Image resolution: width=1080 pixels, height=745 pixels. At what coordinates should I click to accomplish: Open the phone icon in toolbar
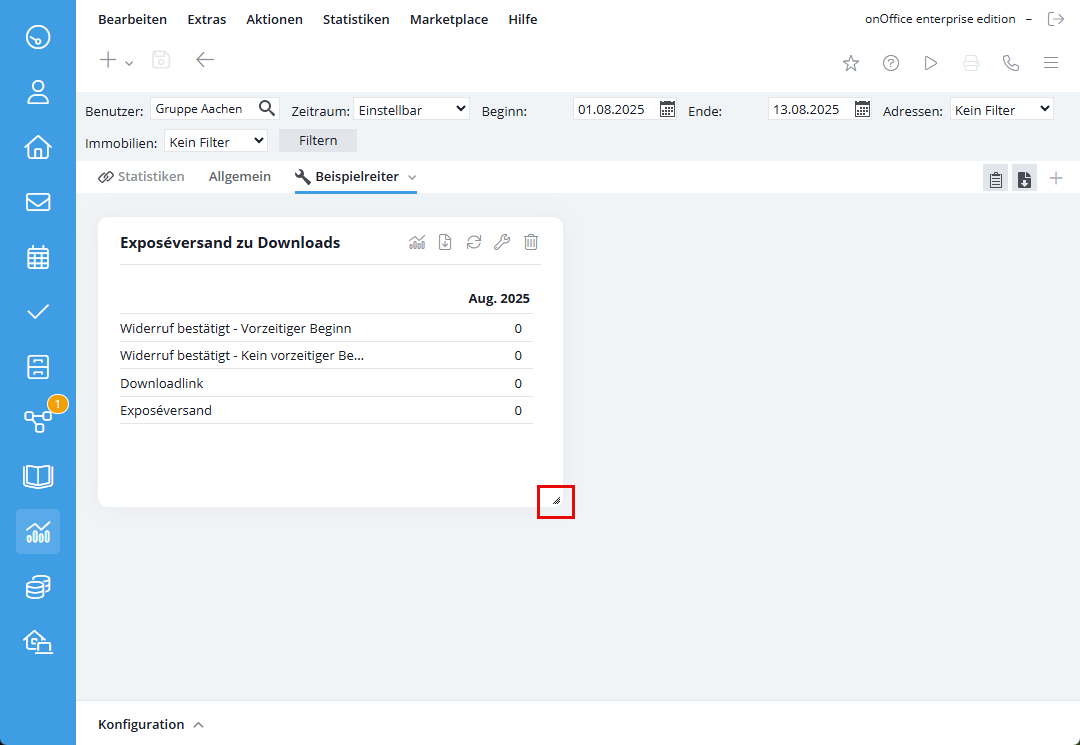pyautogui.click(x=1011, y=63)
